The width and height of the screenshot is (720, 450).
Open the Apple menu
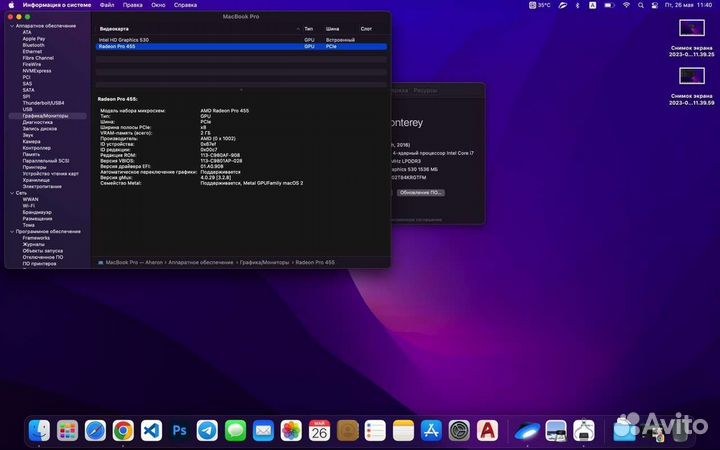11,5
